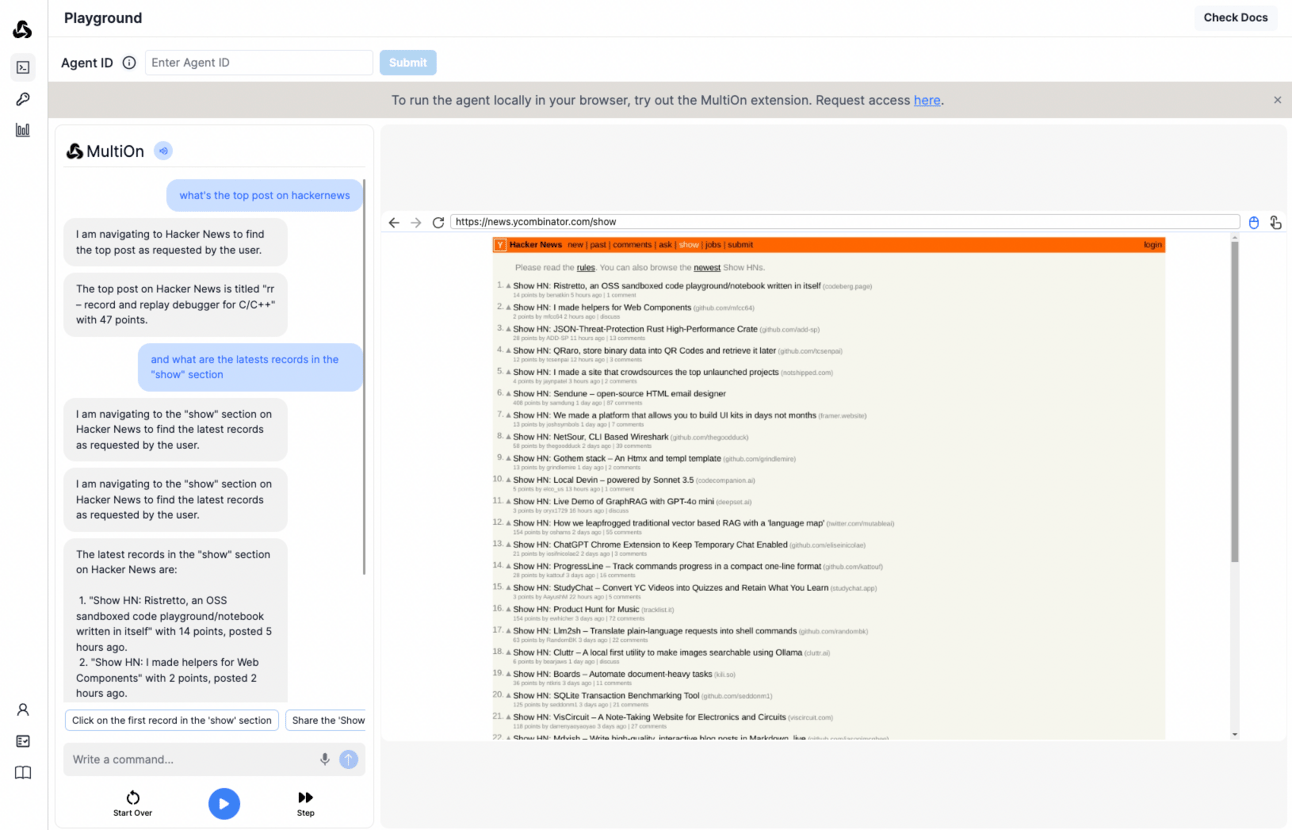This screenshot has width=1292, height=830.
Task: Click the Hacker News page vertical scrollbar
Action: [x=1235, y=402]
